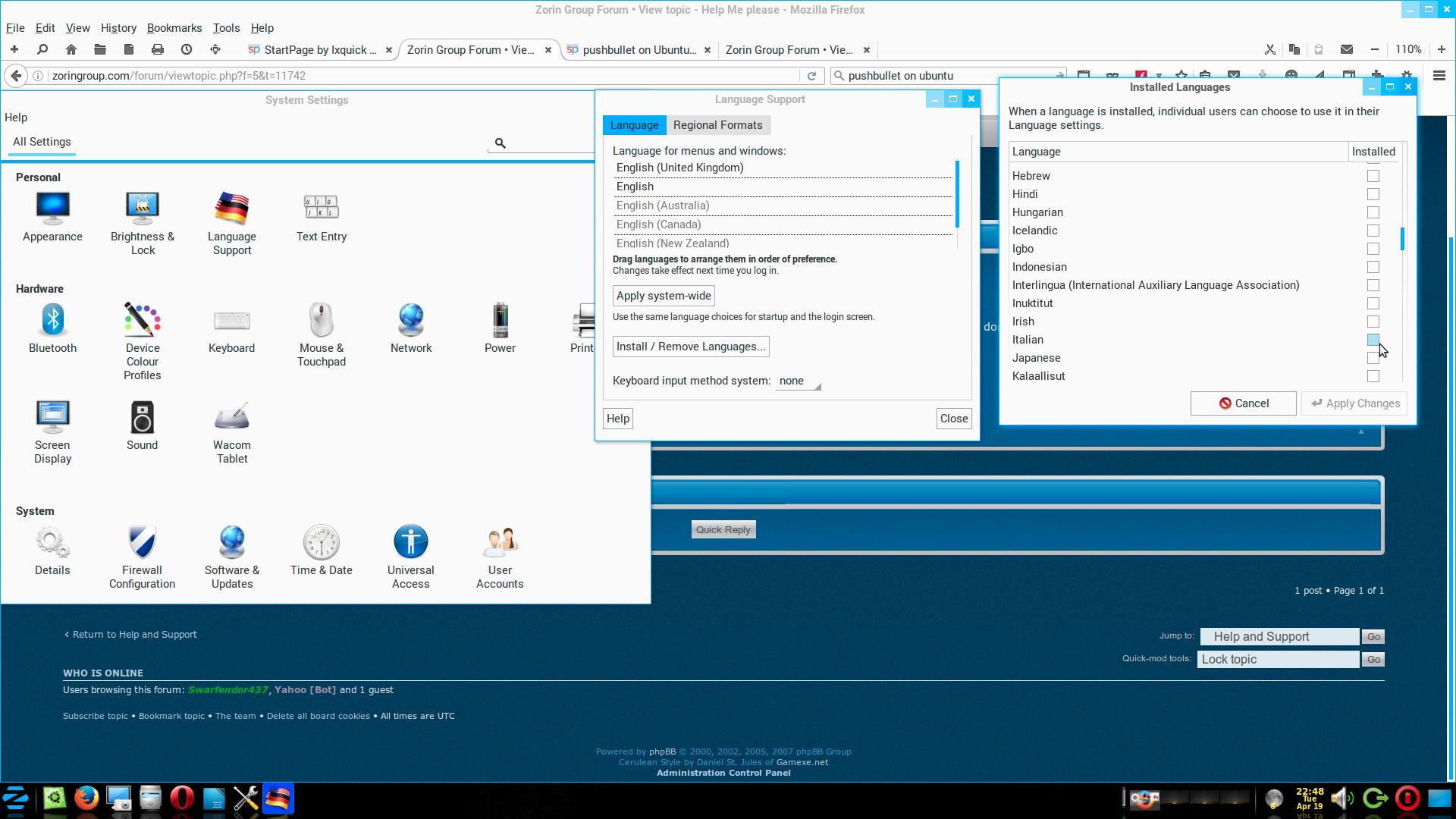Click the Firefox icon in taskbar
Viewport: 1456px width, 819px height.
tap(87, 799)
